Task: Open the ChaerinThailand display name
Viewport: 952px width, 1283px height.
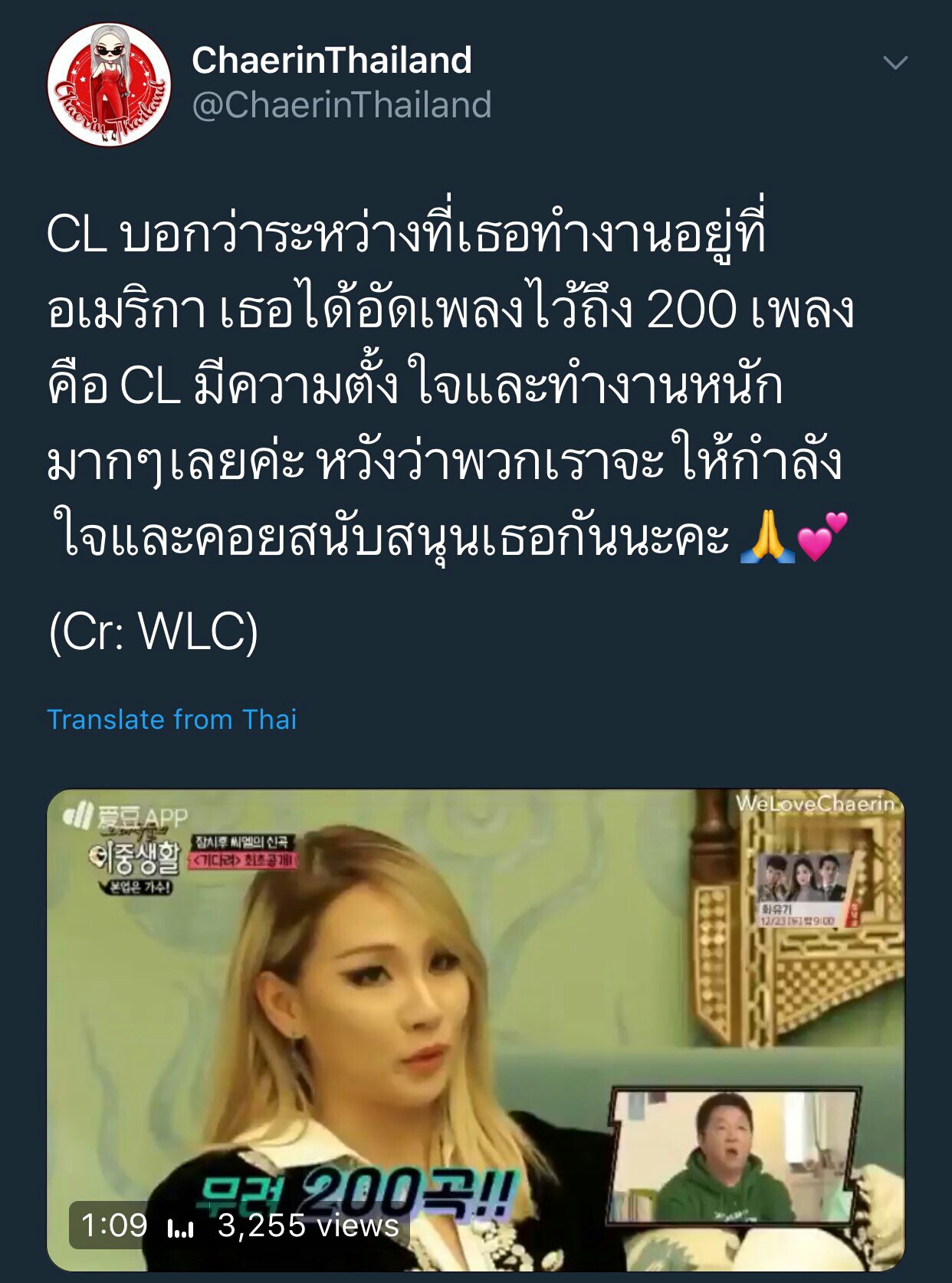Action: tap(331, 61)
